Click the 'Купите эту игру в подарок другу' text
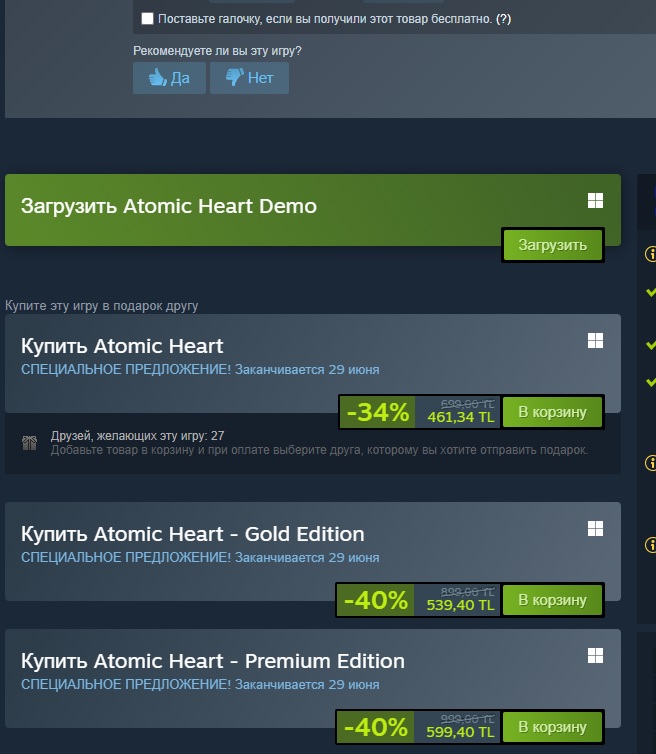 (102, 305)
